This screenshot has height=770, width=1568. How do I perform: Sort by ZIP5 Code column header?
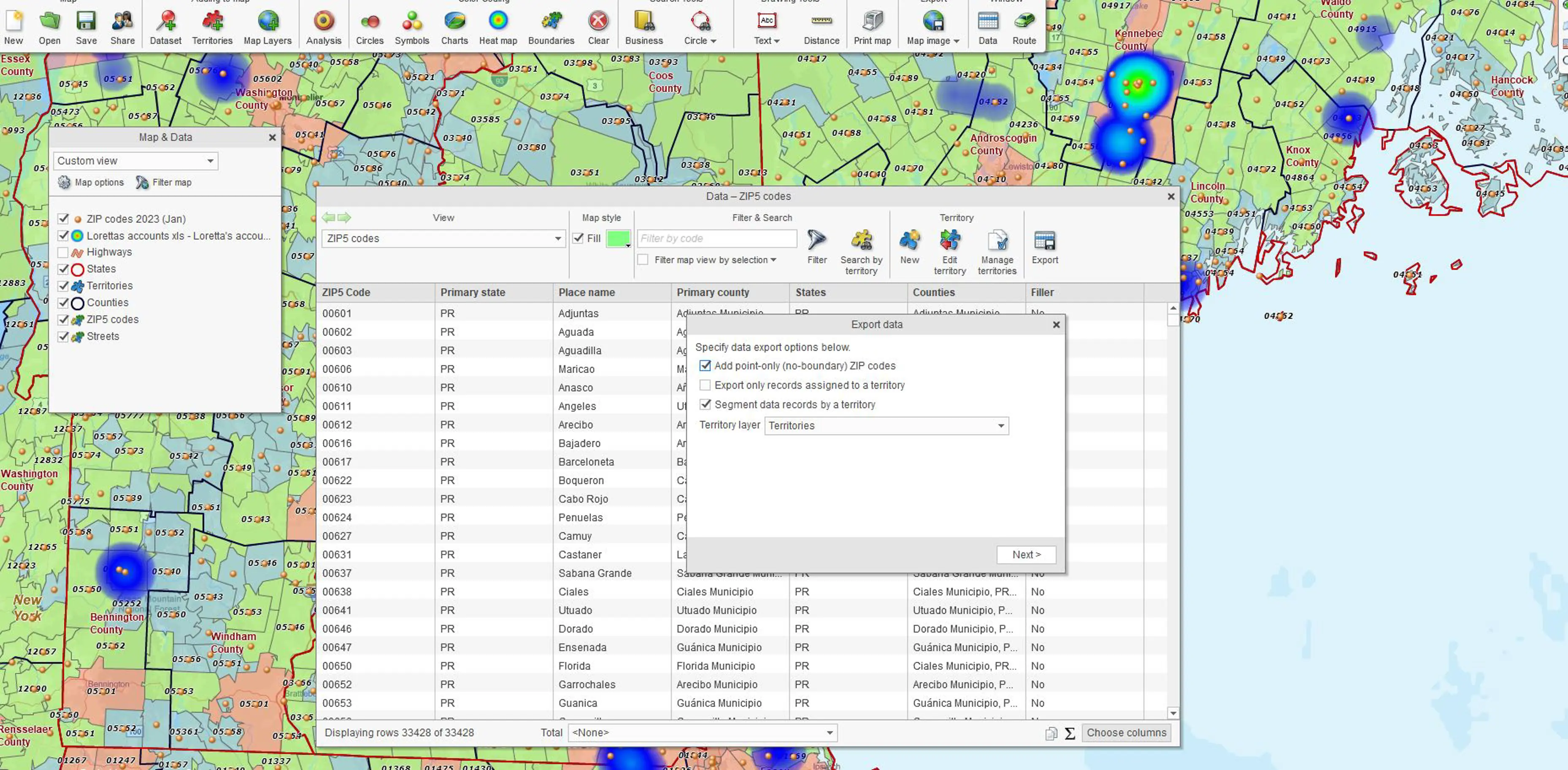pyautogui.click(x=376, y=293)
